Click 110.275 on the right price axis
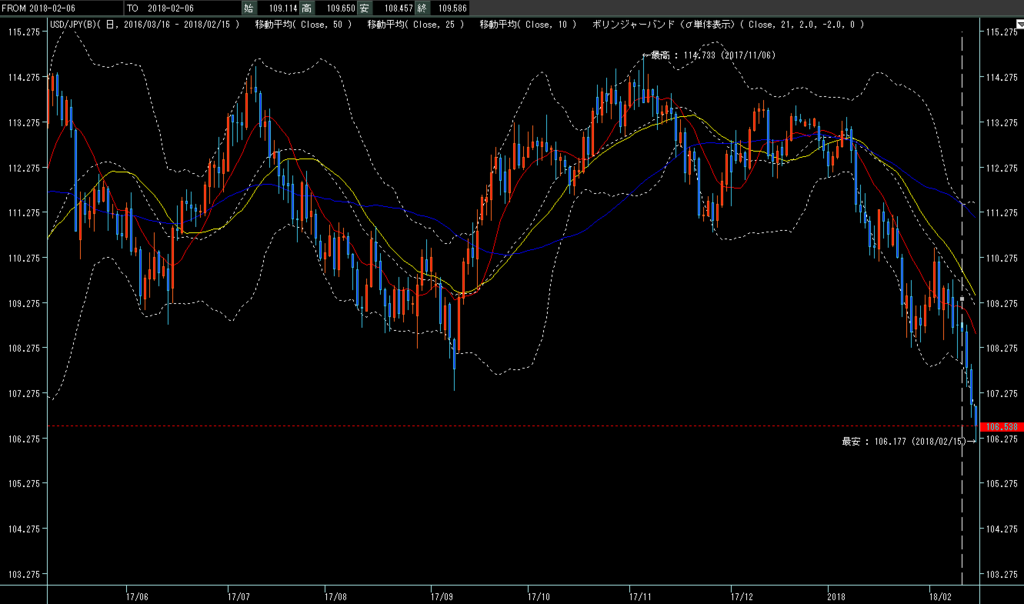 pyautogui.click(x=1002, y=258)
